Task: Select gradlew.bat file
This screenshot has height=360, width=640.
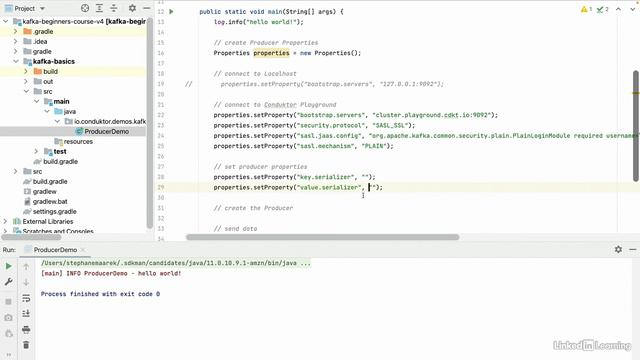Action: point(46,201)
